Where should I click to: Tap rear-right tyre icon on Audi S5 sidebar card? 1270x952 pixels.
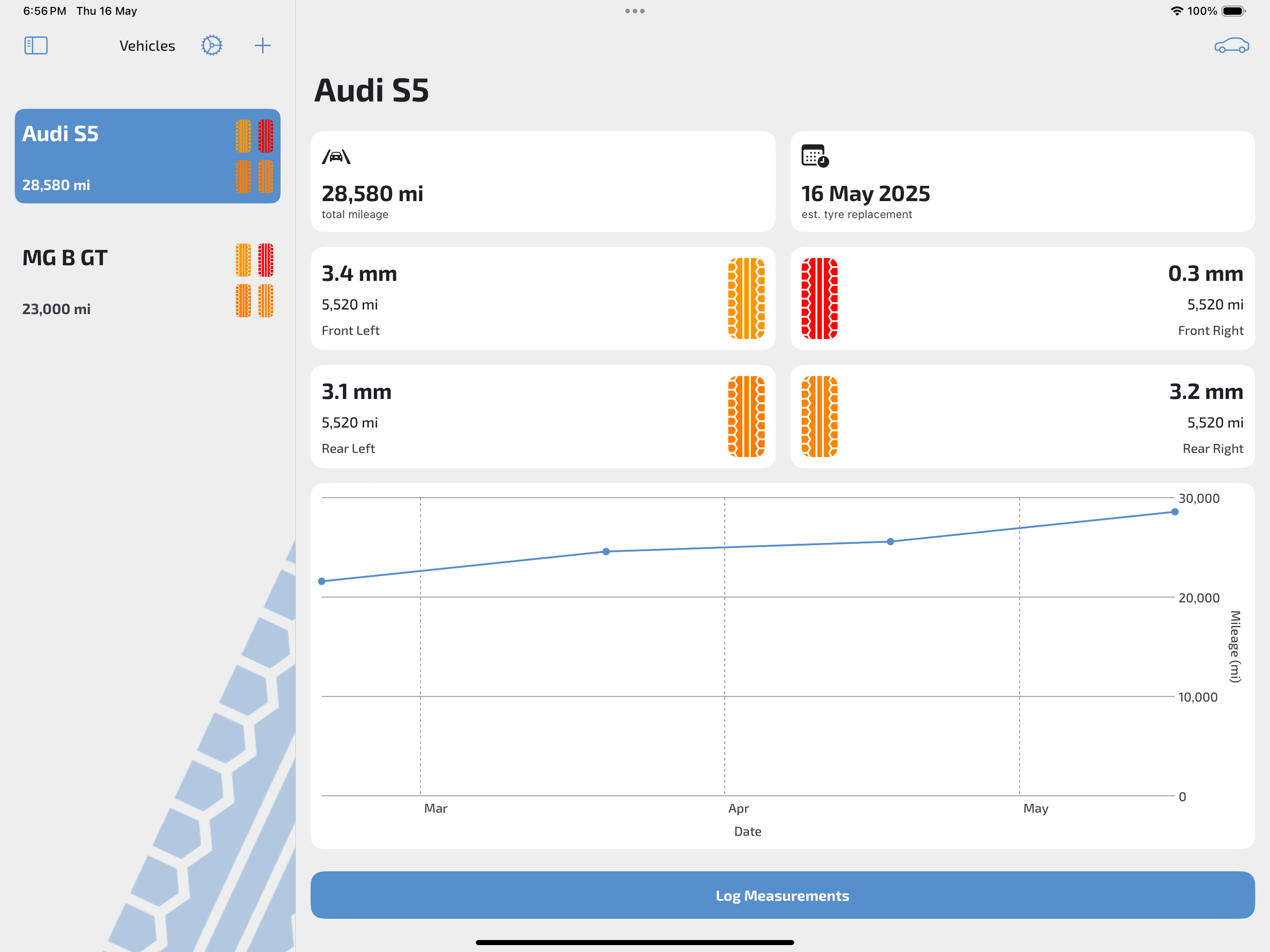click(x=266, y=177)
